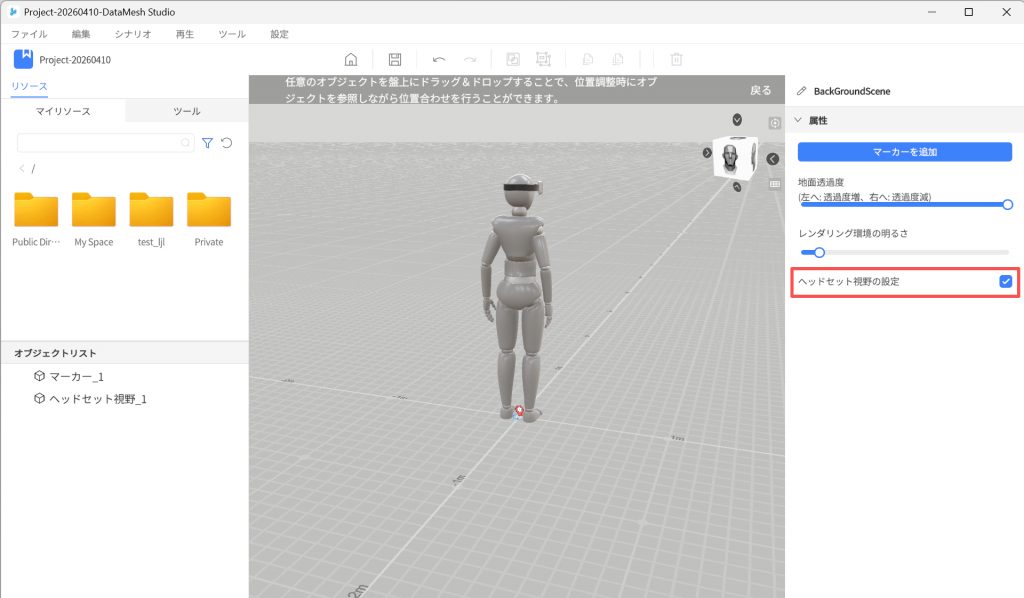Viewport: 1024px width, 598px height.
Task: Open the シナリオ menu
Action: [133, 34]
